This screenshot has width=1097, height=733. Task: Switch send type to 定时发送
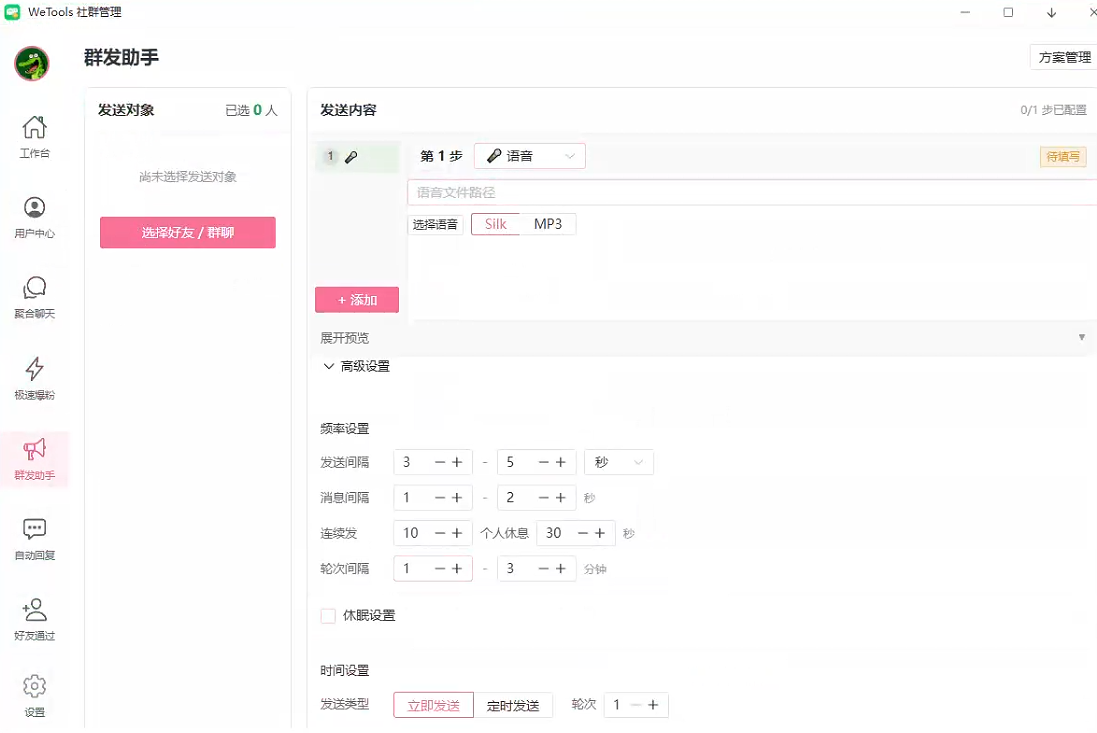pyautogui.click(x=513, y=705)
